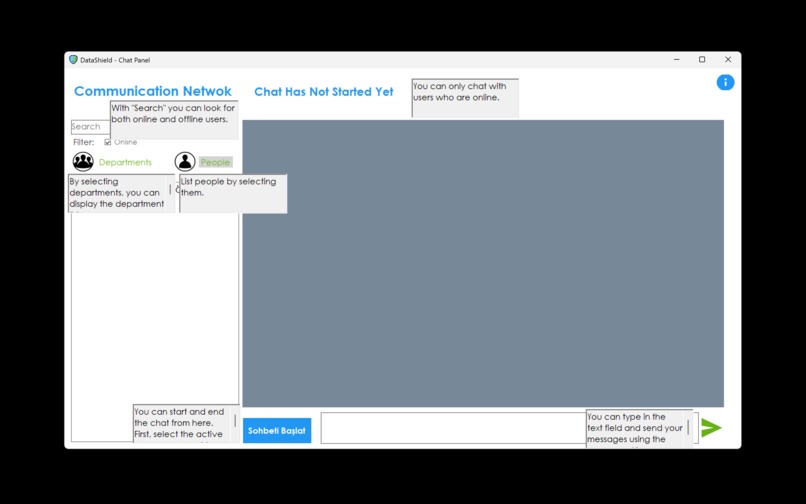The image size is (806, 504).
Task: Click the Search help tooltip text
Action: [173, 114]
